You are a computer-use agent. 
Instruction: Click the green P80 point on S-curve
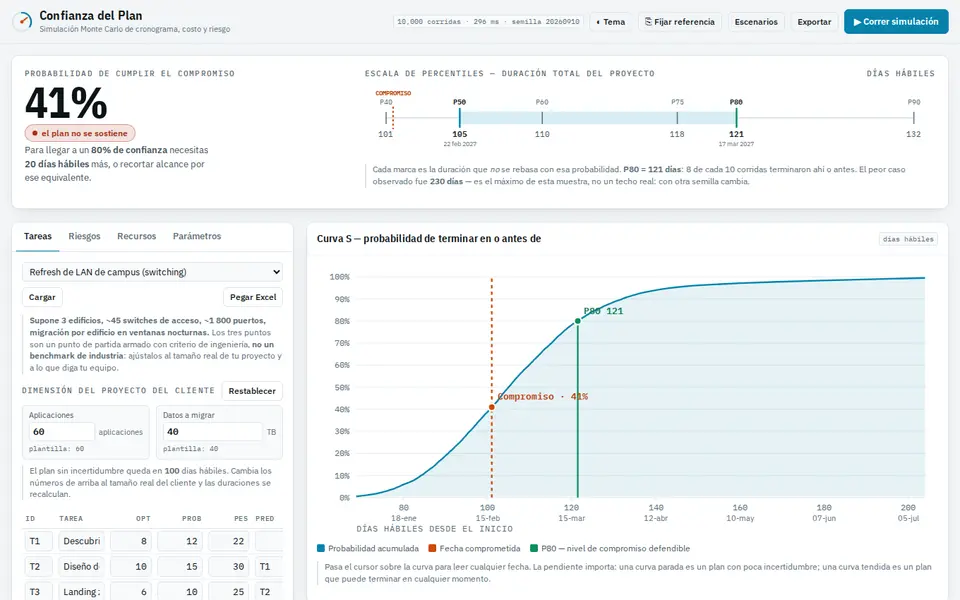pyautogui.click(x=577, y=321)
